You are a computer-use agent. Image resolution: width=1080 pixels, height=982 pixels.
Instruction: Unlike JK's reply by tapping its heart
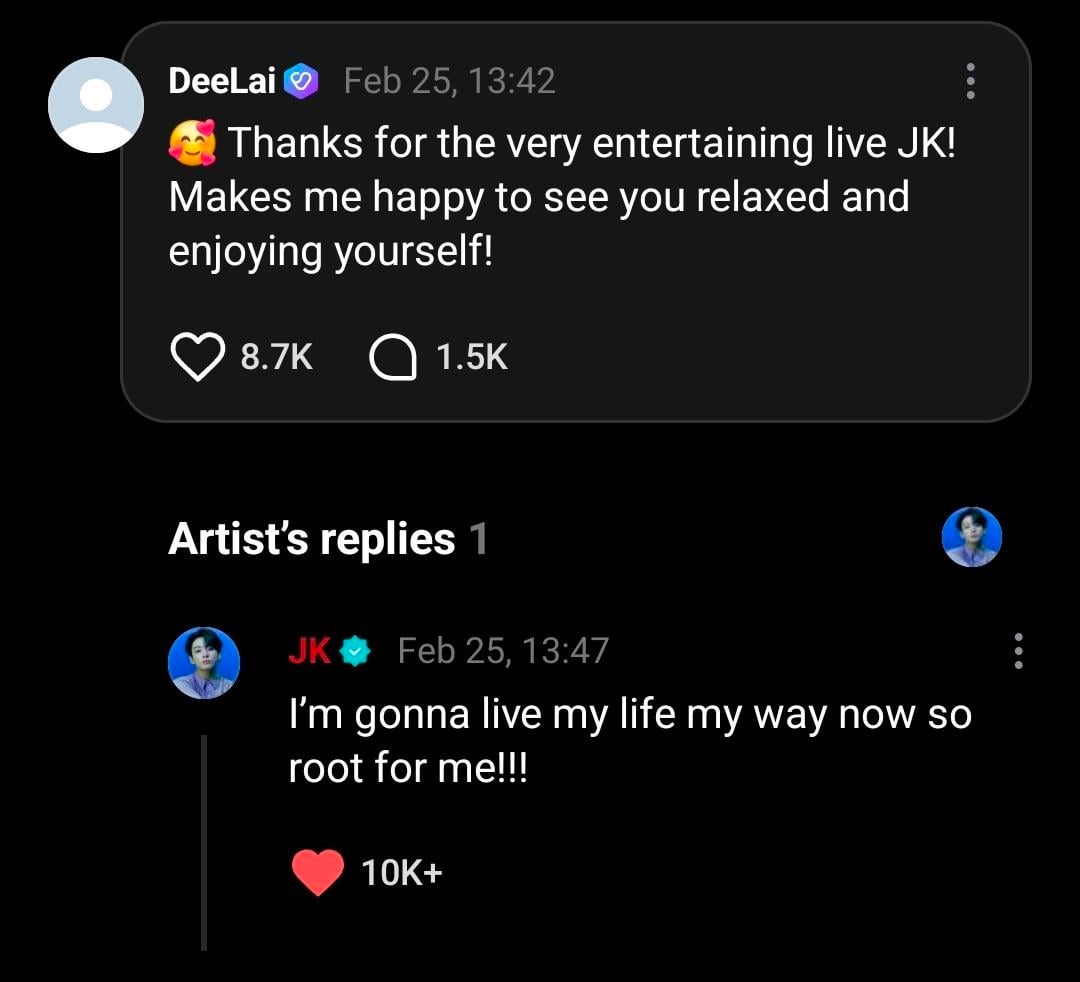[317, 870]
